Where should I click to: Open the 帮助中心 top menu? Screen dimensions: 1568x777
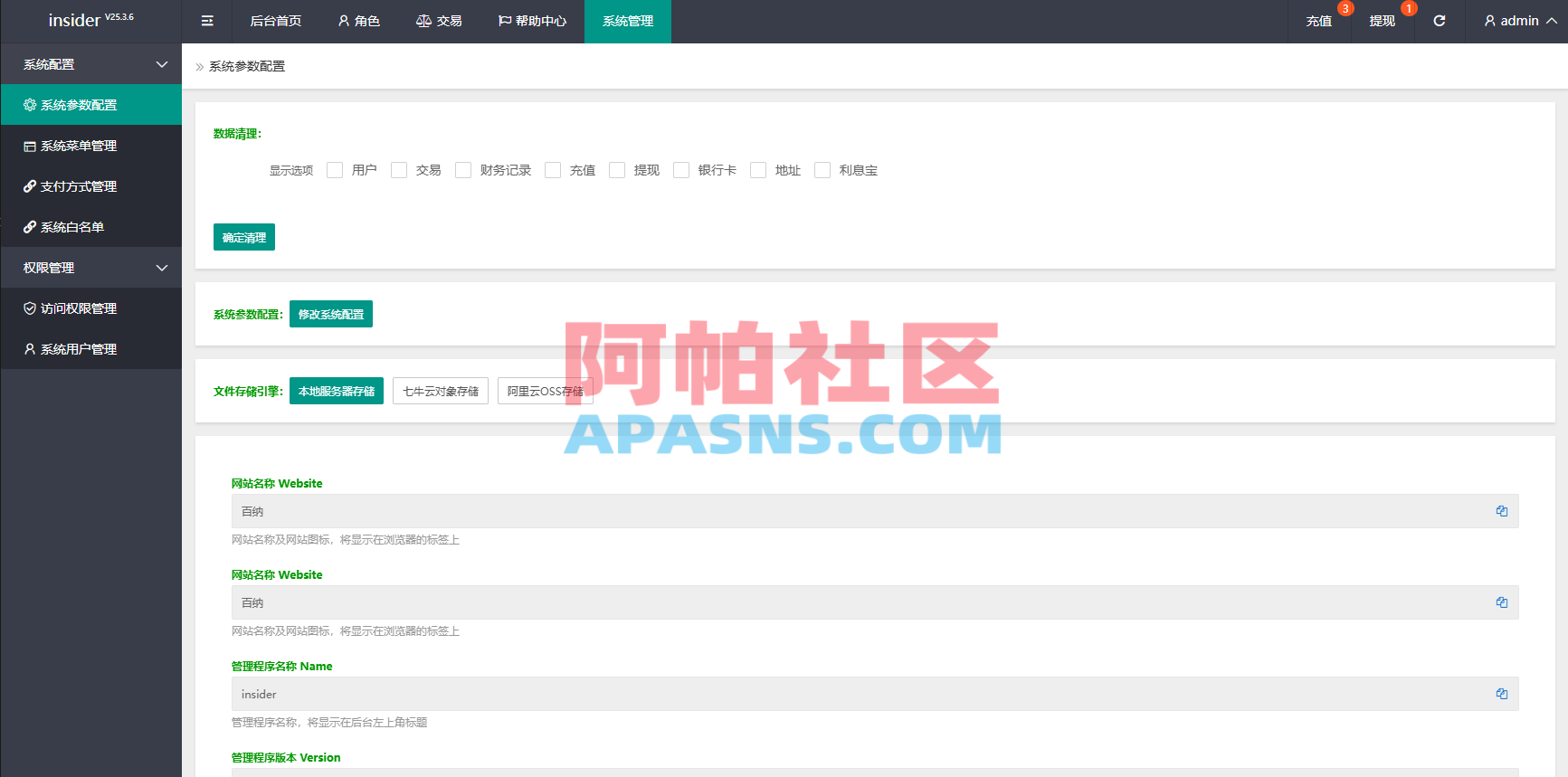tap(532, 21)
